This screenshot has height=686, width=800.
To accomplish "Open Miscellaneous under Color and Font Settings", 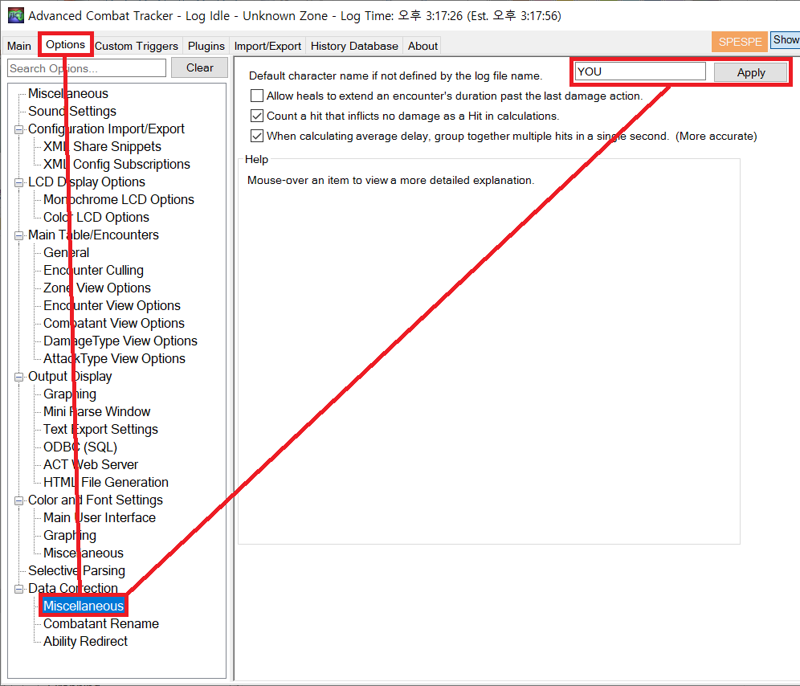I will point(83,553).
